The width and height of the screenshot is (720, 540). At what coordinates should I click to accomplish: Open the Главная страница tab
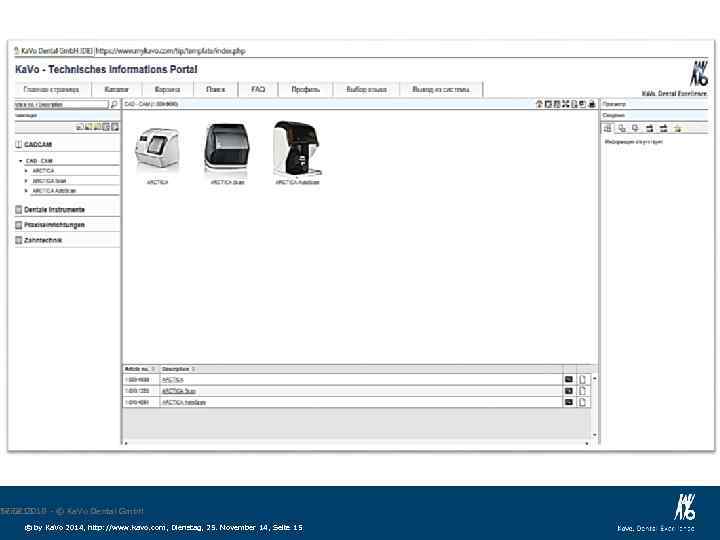pos(51,90)
